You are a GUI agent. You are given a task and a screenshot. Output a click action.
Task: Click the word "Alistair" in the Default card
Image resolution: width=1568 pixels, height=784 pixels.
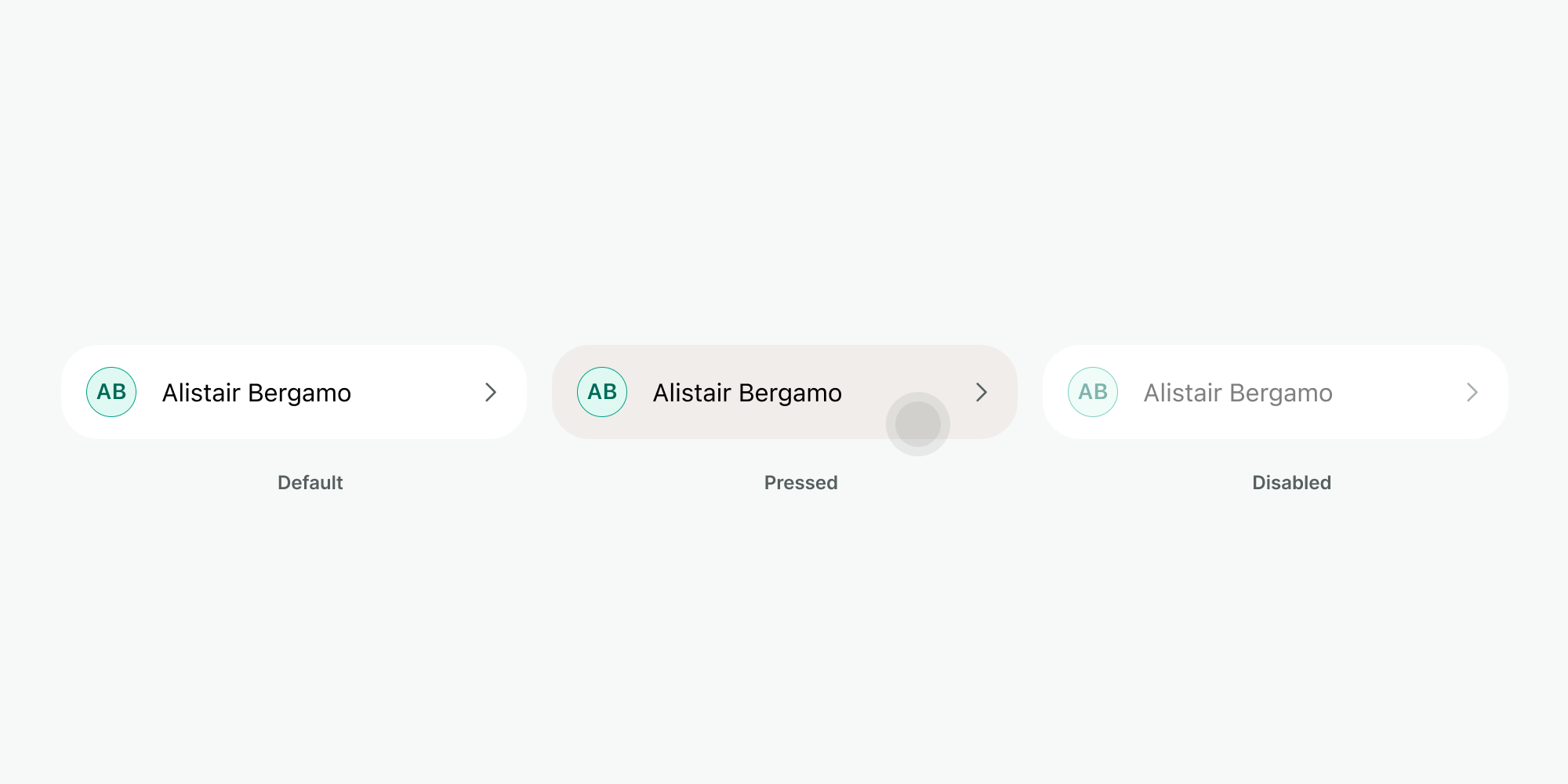coord(201,393)
